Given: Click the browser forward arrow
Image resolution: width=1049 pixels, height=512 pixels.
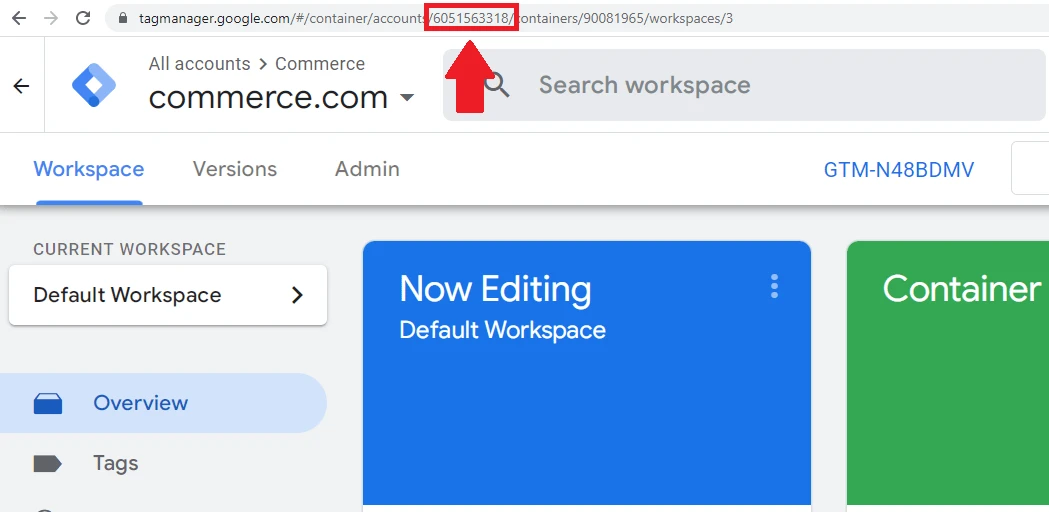Looking at the screenshot, I should point(51,18).
